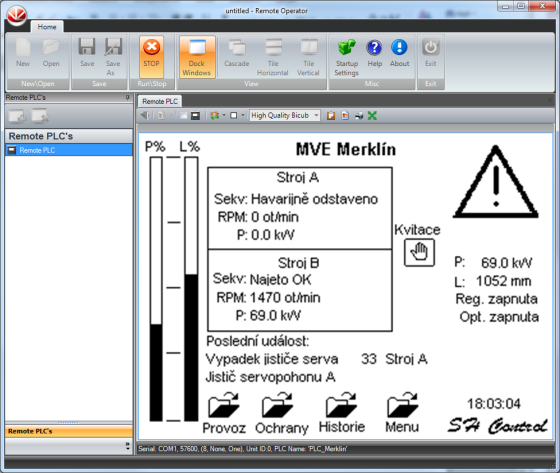
Task: Open the About dialog
Action: (x=399, y=53)
